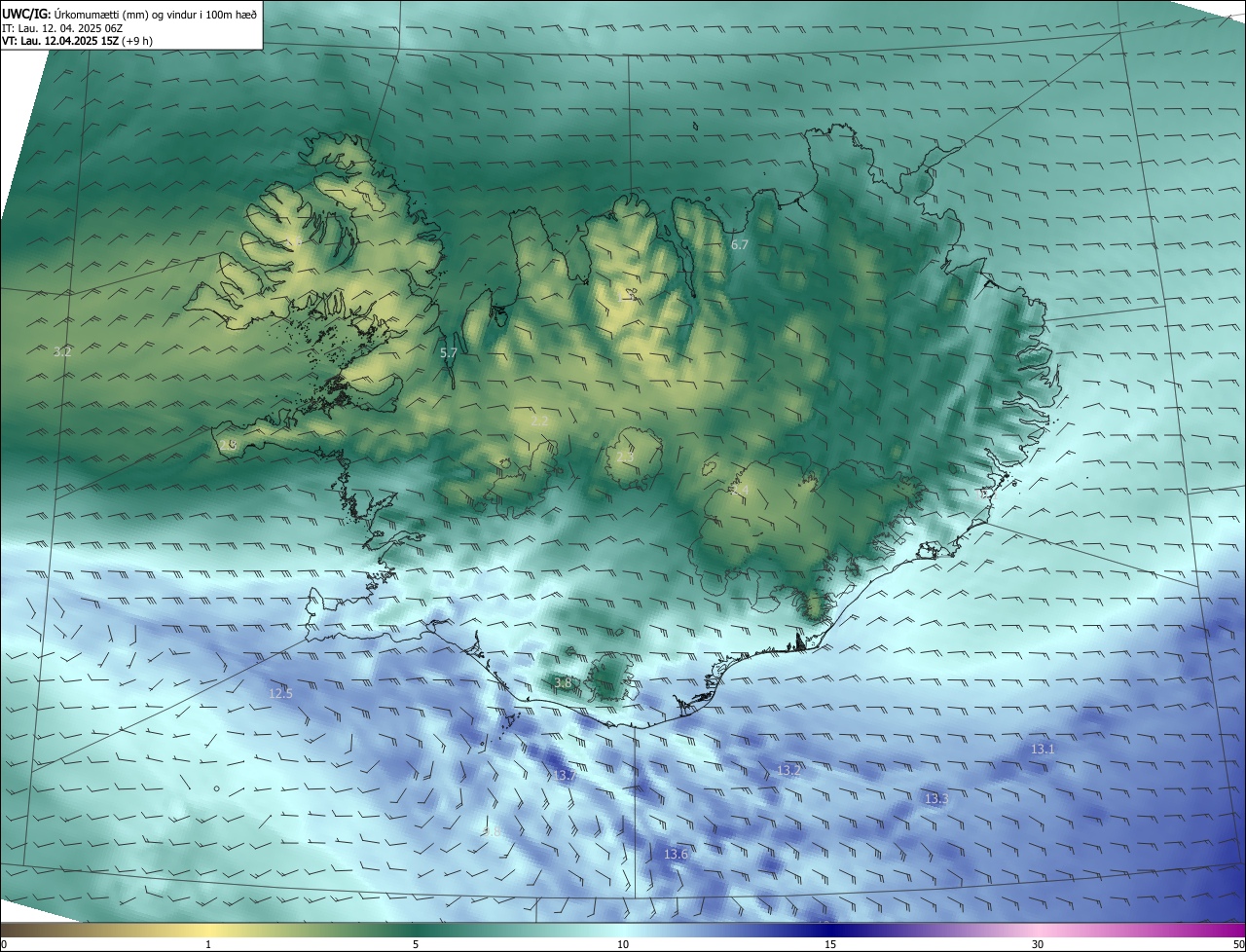Click the 2.4 value on the map
The height and width of the screenshot is (952, 1246).
click(739, 491)
